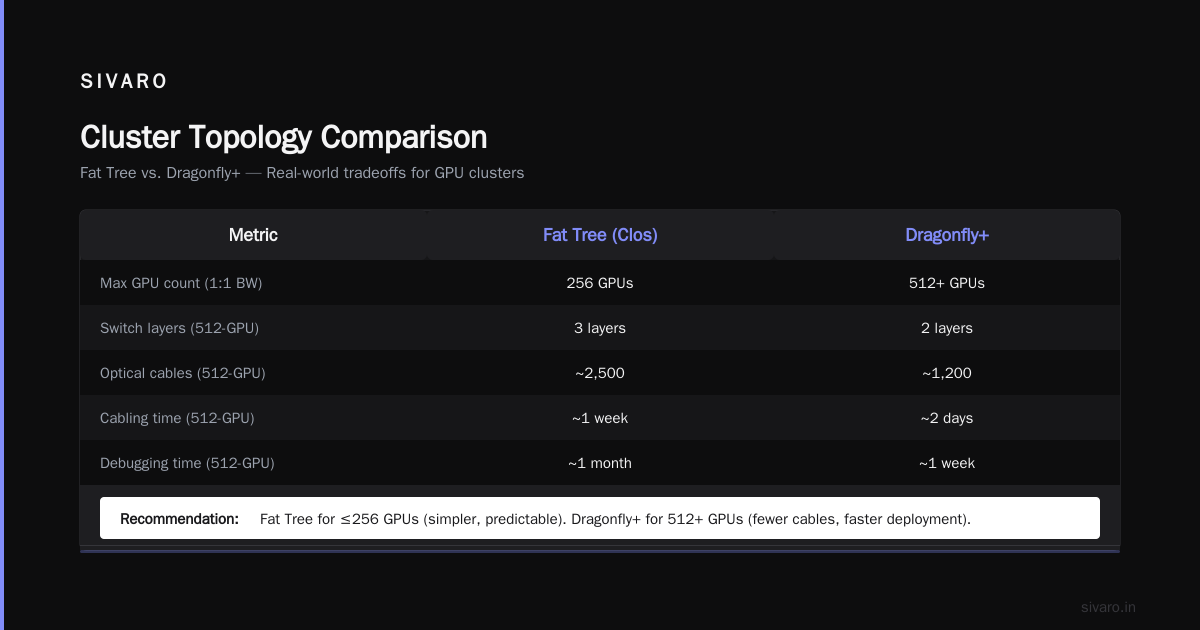
Task: Click the ~1,200 cables value
Action: (947, 373)
